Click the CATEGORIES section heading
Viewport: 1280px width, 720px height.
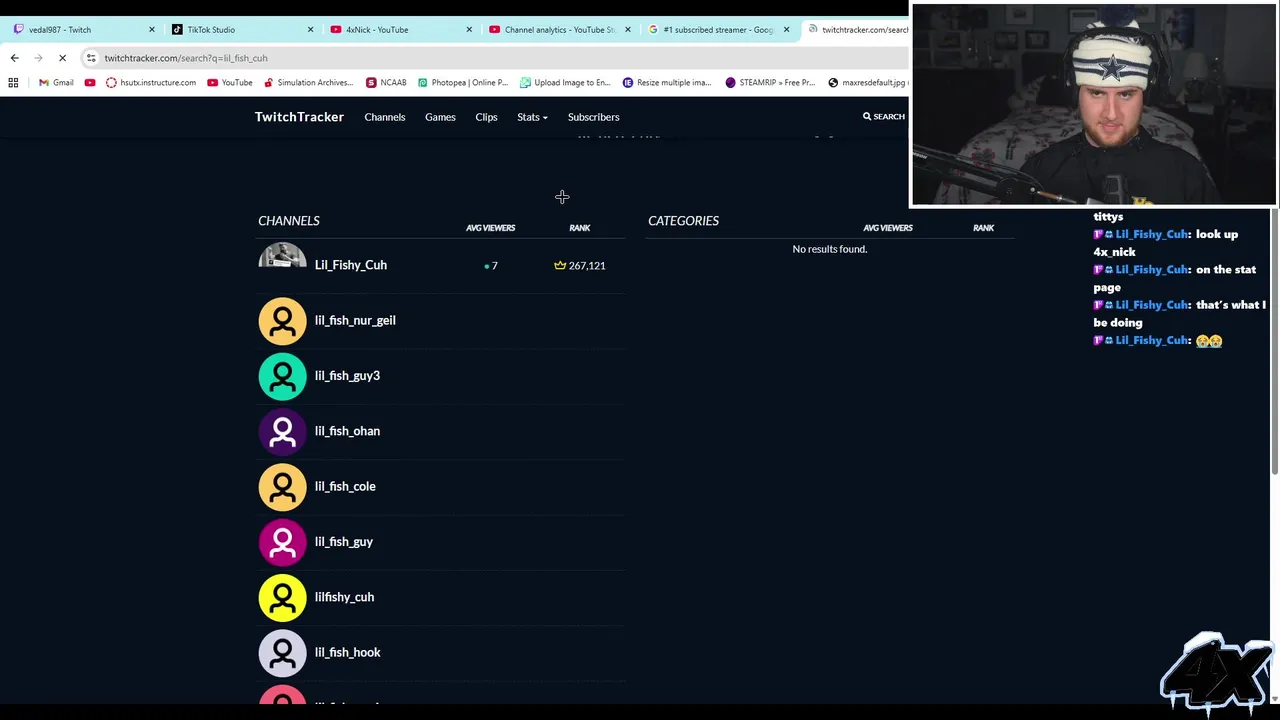tap(683, 221)
